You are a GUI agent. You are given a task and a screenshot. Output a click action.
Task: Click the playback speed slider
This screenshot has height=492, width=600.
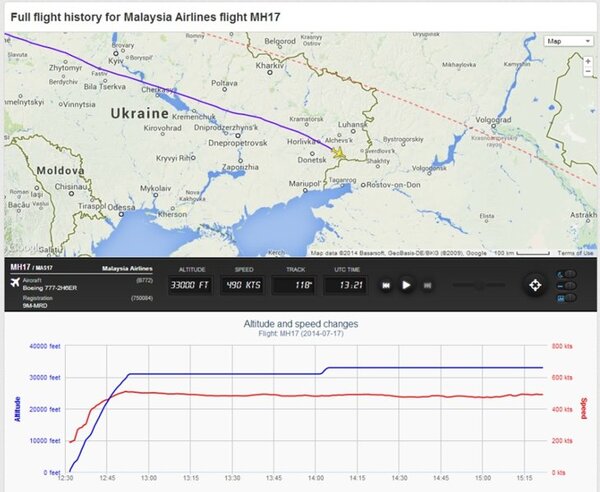tap(480, 285)
